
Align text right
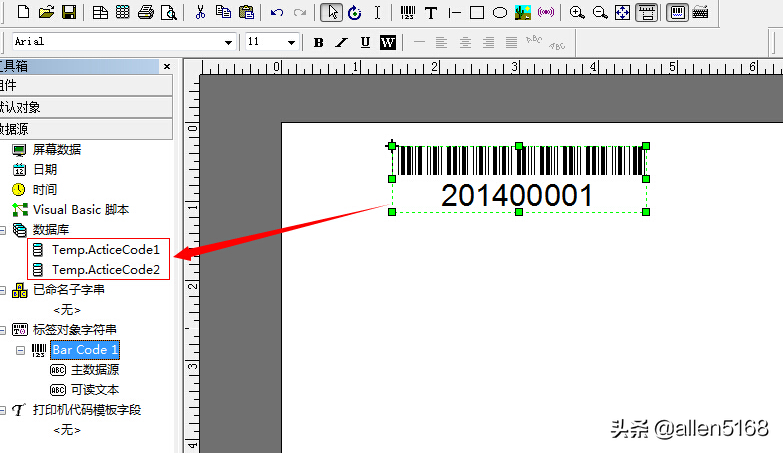click(x=488, y=42)
